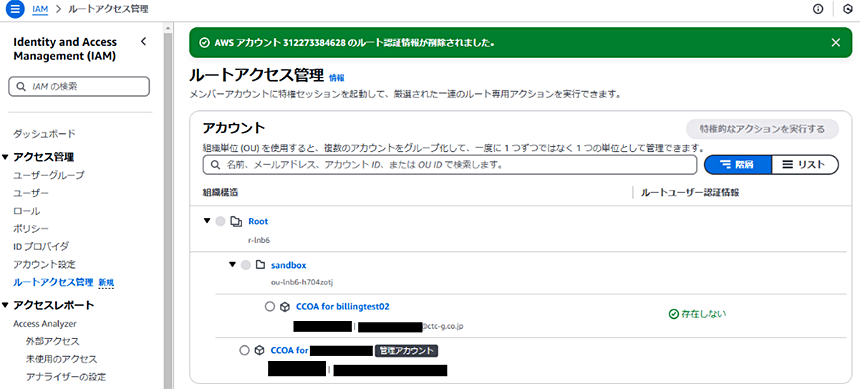The image size is (860, 389).
Task: Dismiss the green success banner
Action: [x=835, y=43]
